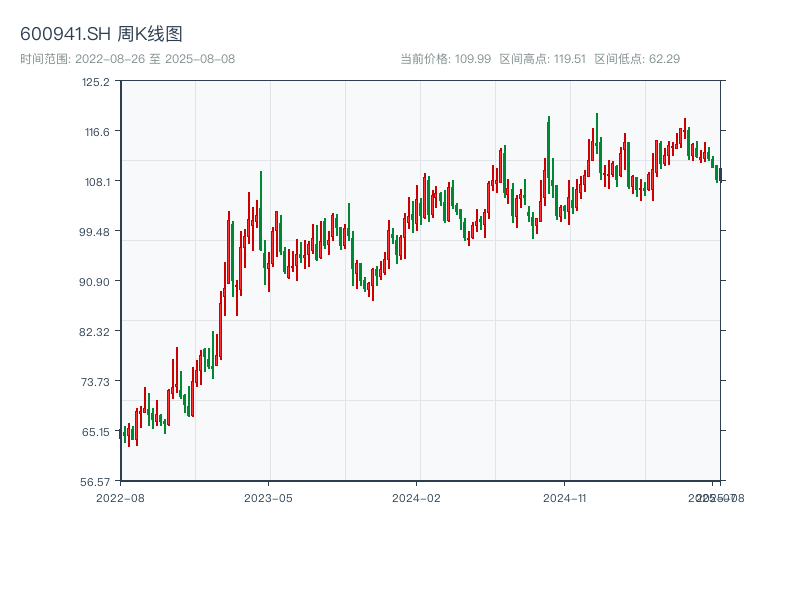Click the y-axis value 116.6
The width and height of the screenshot is (800, 600).
97,132
